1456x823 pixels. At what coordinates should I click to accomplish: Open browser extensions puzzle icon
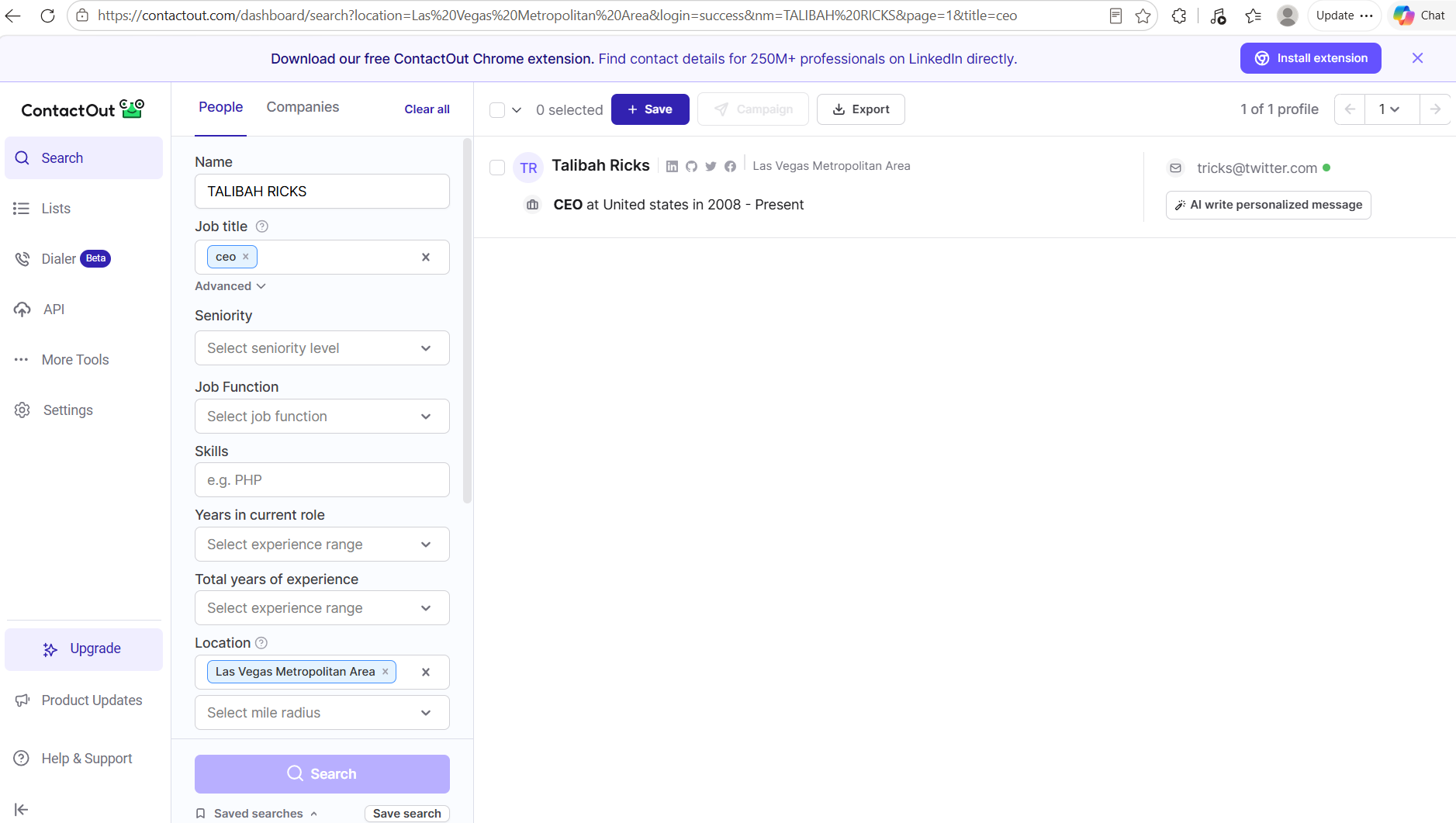click(x=1179, y=16)
